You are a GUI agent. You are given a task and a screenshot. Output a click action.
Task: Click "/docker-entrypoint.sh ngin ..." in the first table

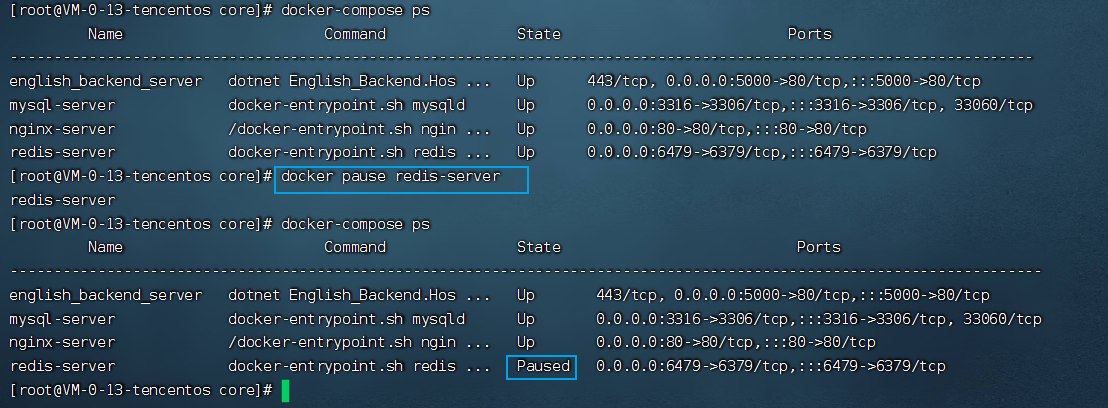click(359, 128)
